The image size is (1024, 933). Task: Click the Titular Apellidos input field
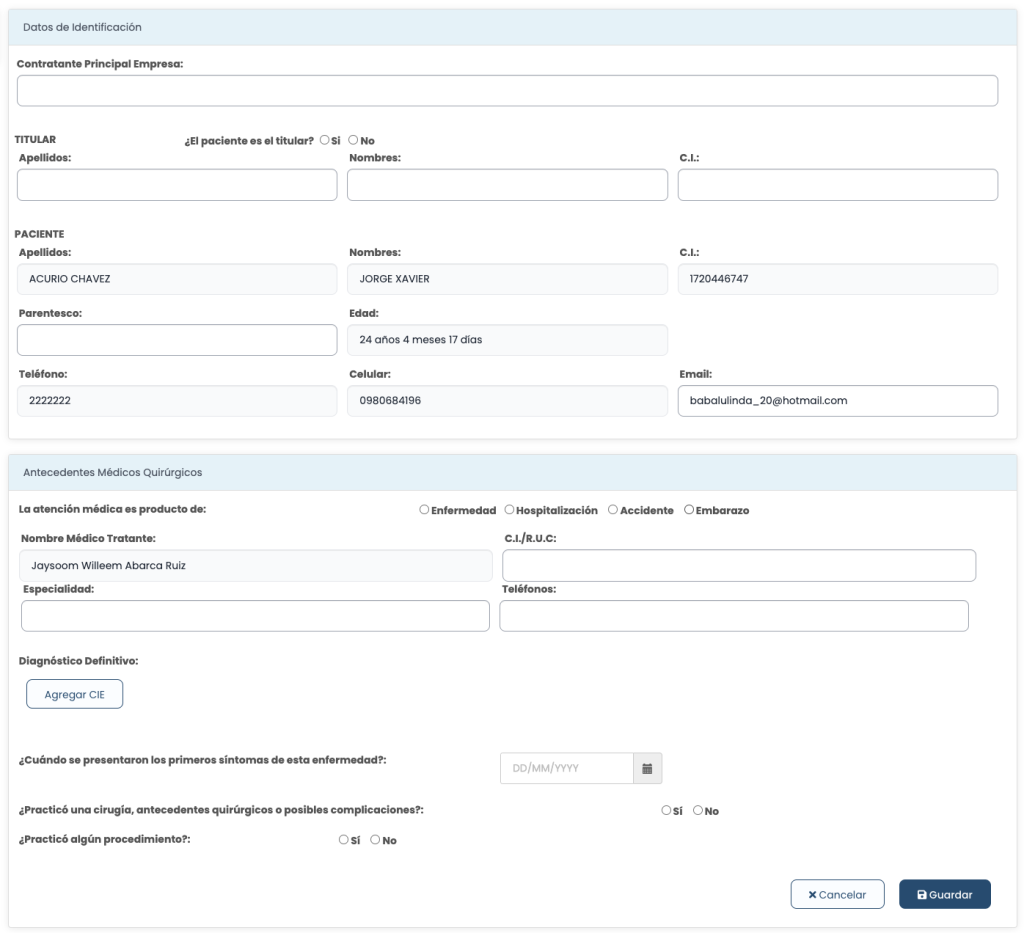[177, 185]
